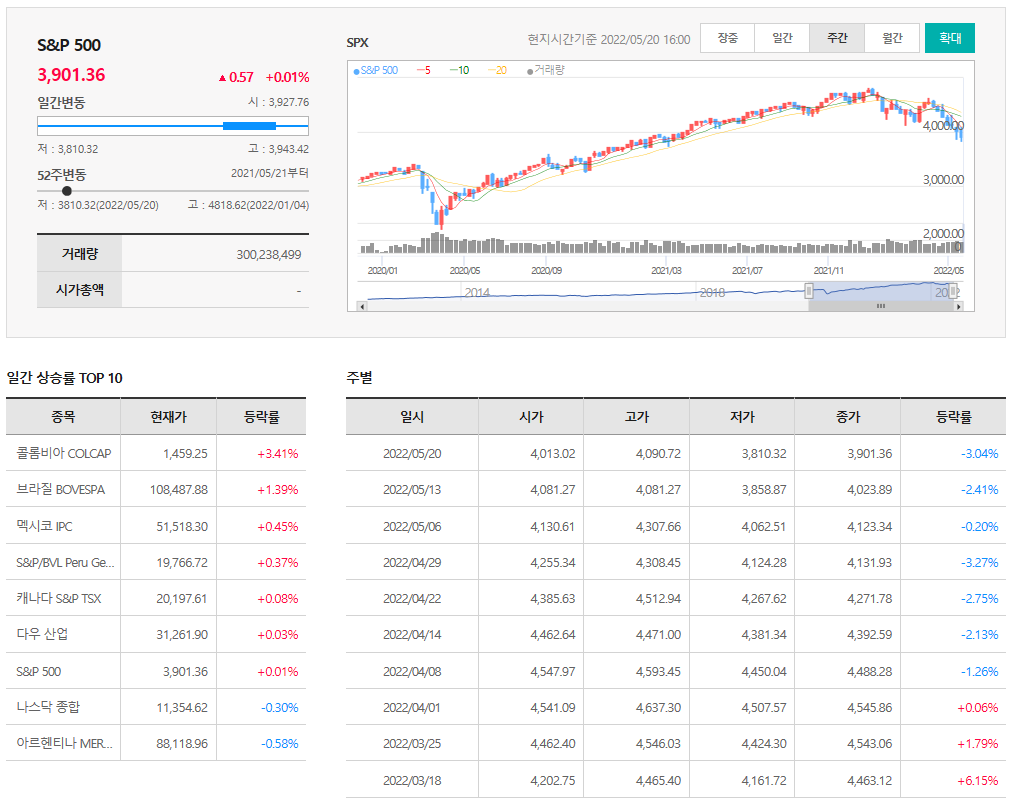
Task: Click the 4,818.62 52-week high text
Action: 248,205
